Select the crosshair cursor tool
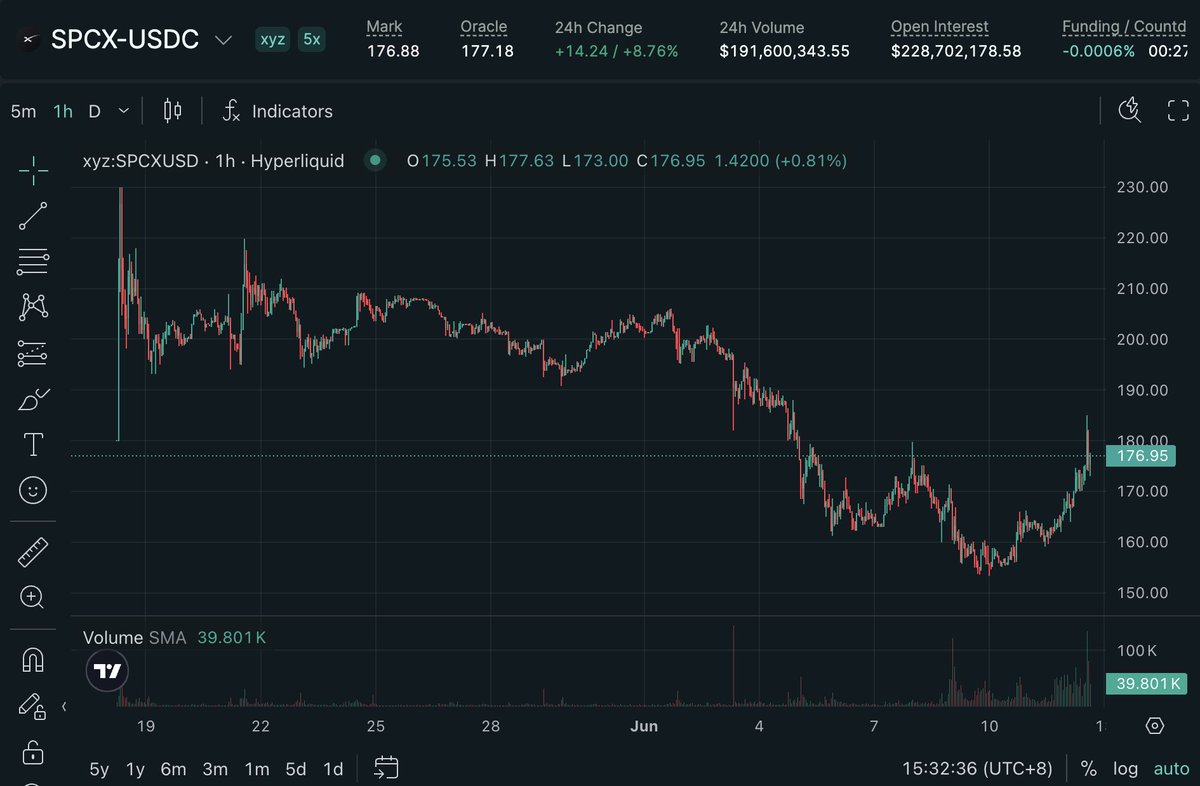Screen dimensions: 1200x786 pyautogui.click(x=33, y=170)
